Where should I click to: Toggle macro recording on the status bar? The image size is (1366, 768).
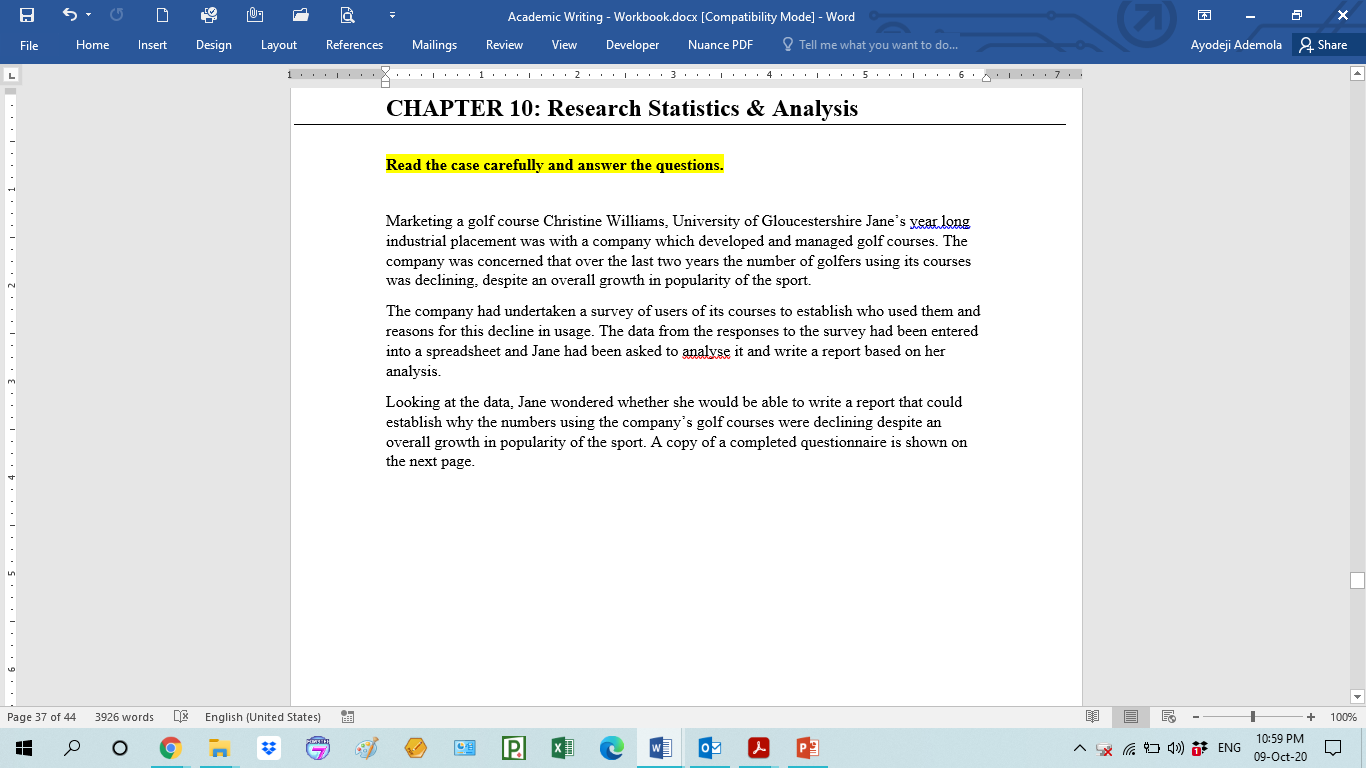point(347,717)
